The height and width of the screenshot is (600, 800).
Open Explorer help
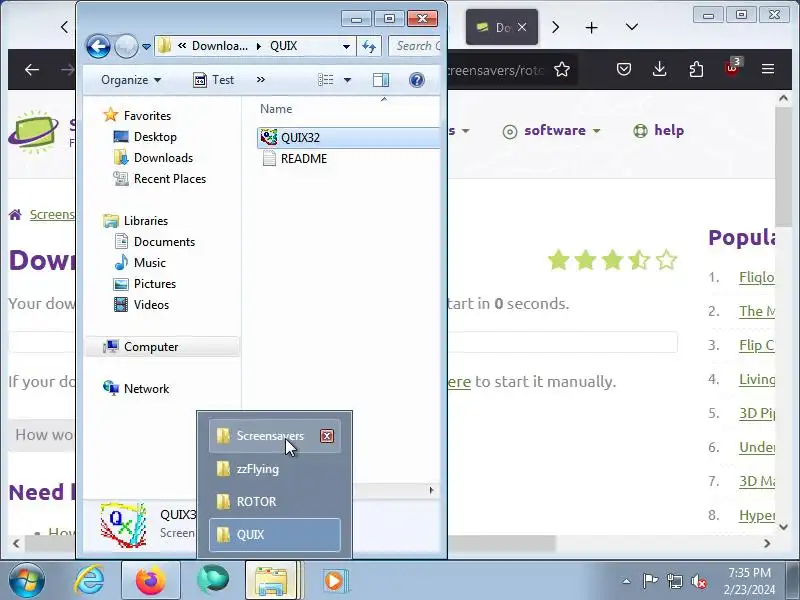coord(417,80)
